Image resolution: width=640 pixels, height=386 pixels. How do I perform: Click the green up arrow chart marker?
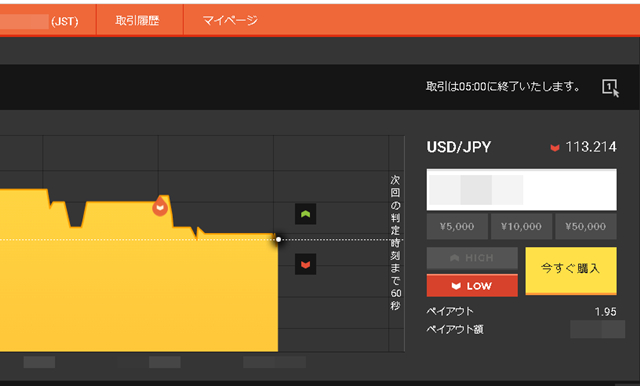click(x=305, y=214)
